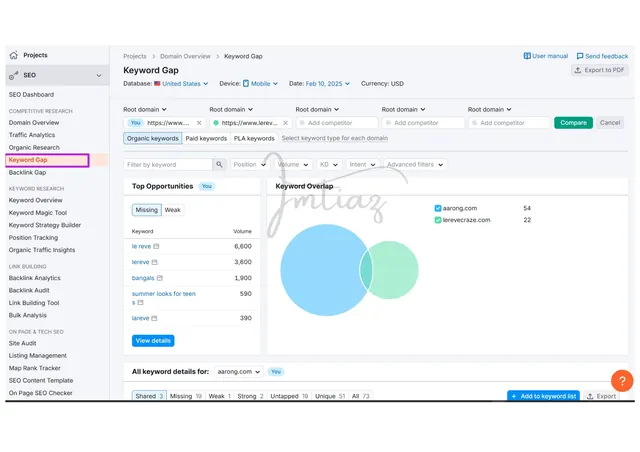Go to Domain Overview breadcrumb

point(185,56)
